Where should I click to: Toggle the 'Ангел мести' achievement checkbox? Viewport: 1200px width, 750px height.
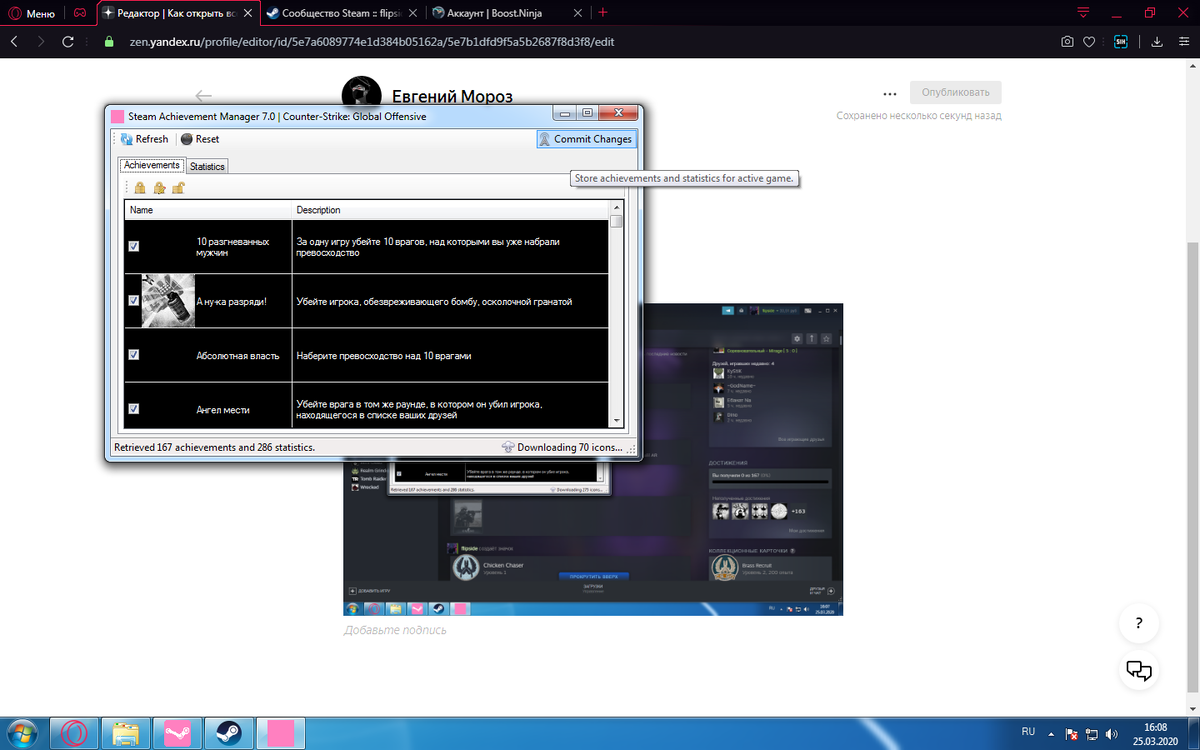[x=134, y=408]
